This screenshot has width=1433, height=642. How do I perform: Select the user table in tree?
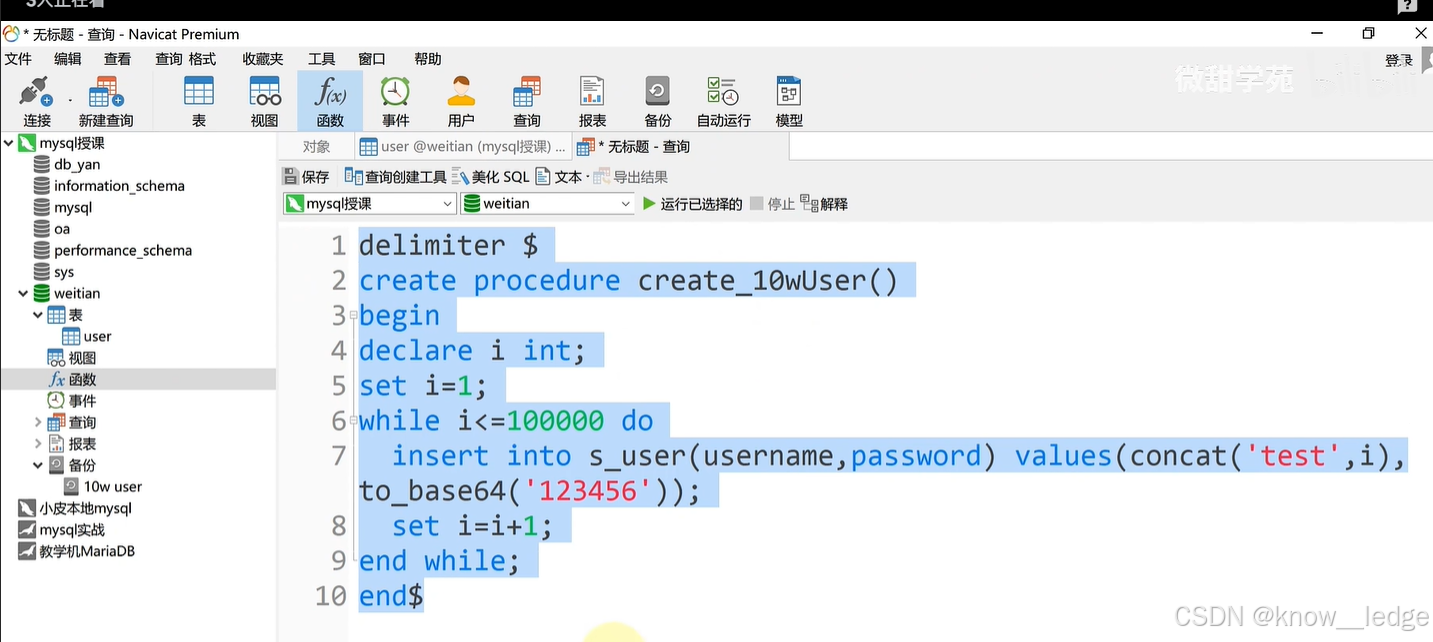[x=97, y=336]
